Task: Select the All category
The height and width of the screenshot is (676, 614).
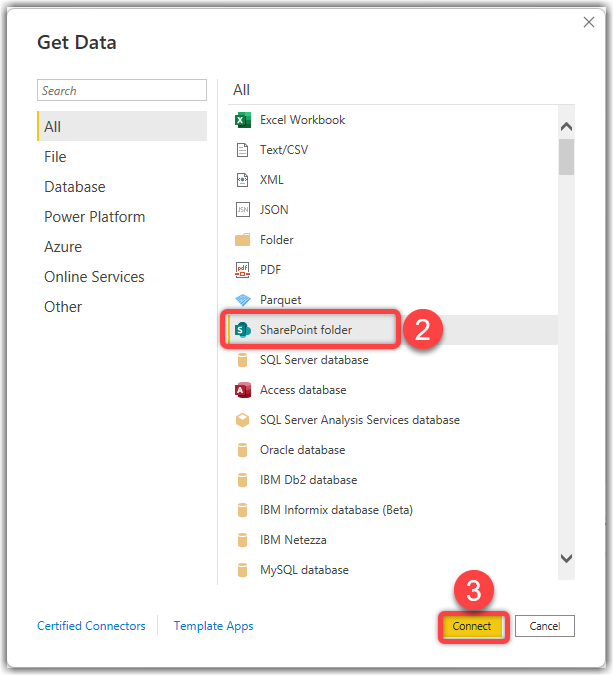Action: point(122,126)
